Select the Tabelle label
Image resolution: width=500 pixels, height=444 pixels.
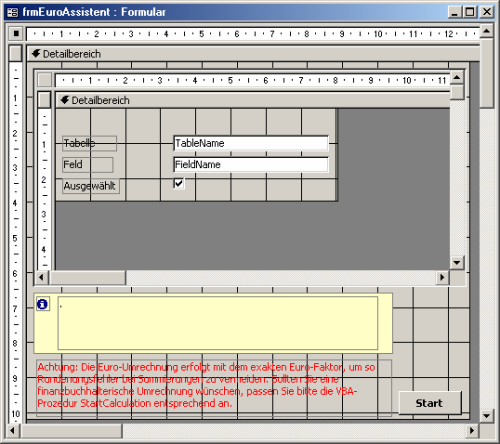point(89,143)
